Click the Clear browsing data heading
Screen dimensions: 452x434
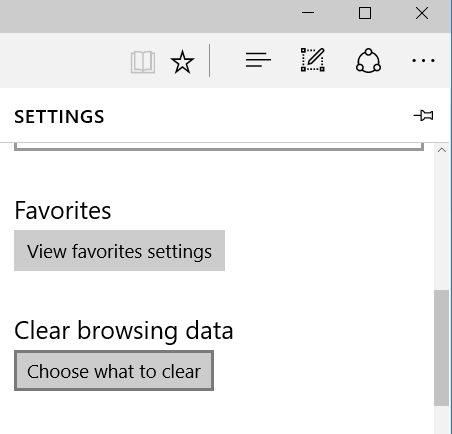tap(123, 331)
